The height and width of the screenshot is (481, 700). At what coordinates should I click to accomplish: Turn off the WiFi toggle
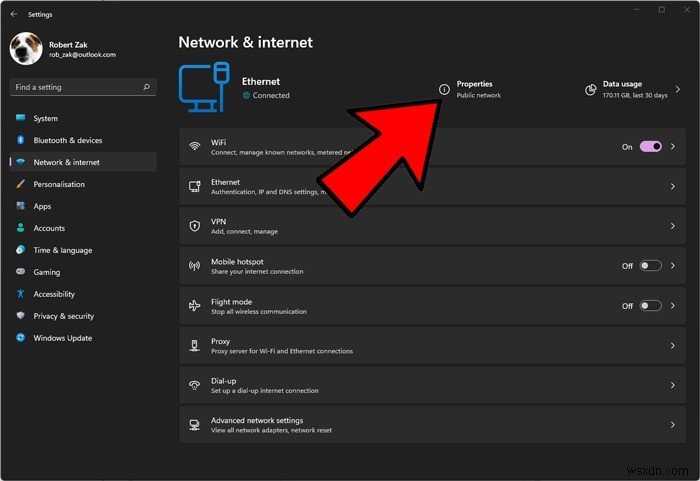[x=650, y=146]
